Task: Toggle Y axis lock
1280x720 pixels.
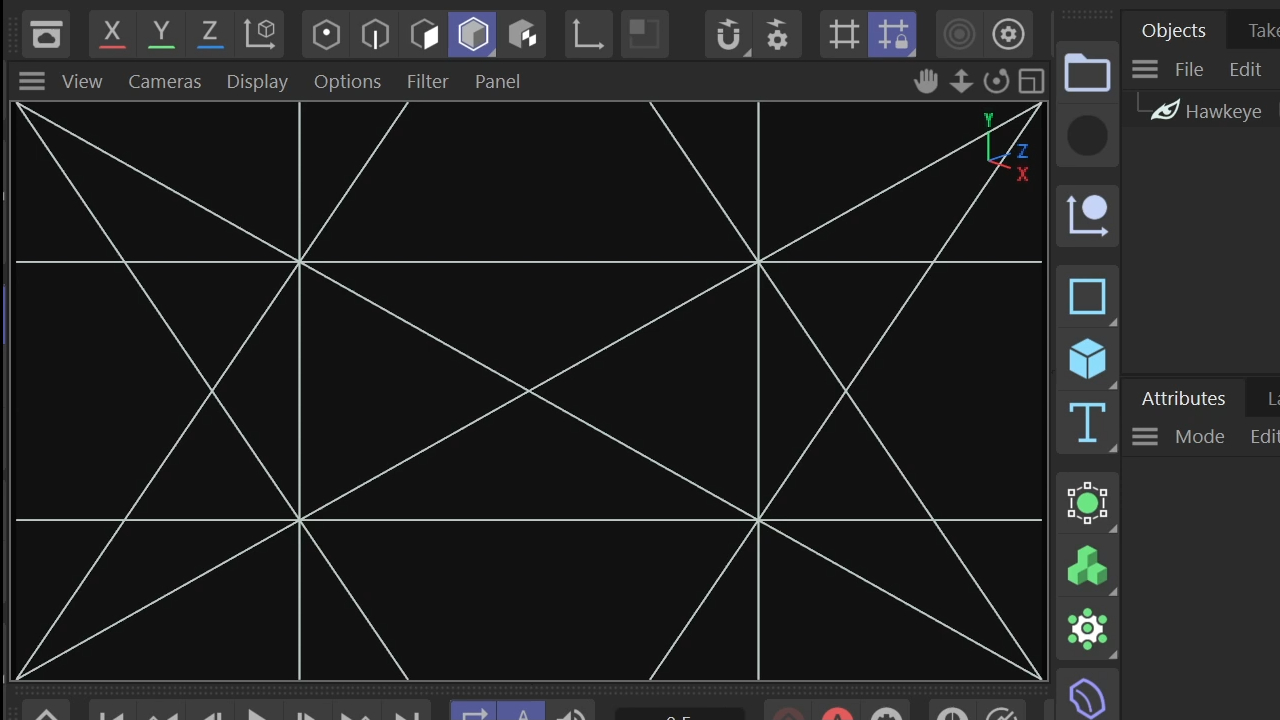Action: (161, 34)
